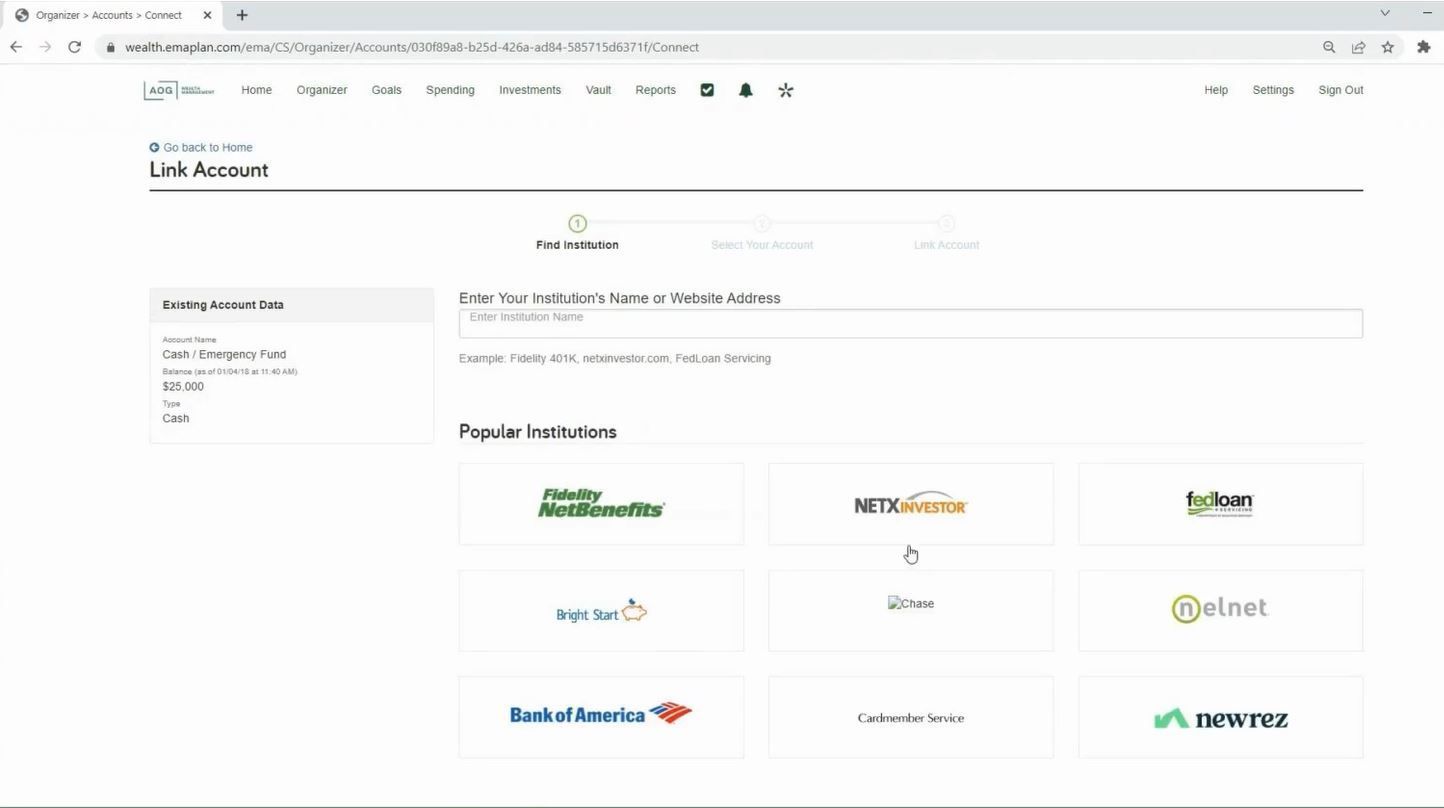Click the Go back to Home link
1444x808 pixels.
pos(208,147)
